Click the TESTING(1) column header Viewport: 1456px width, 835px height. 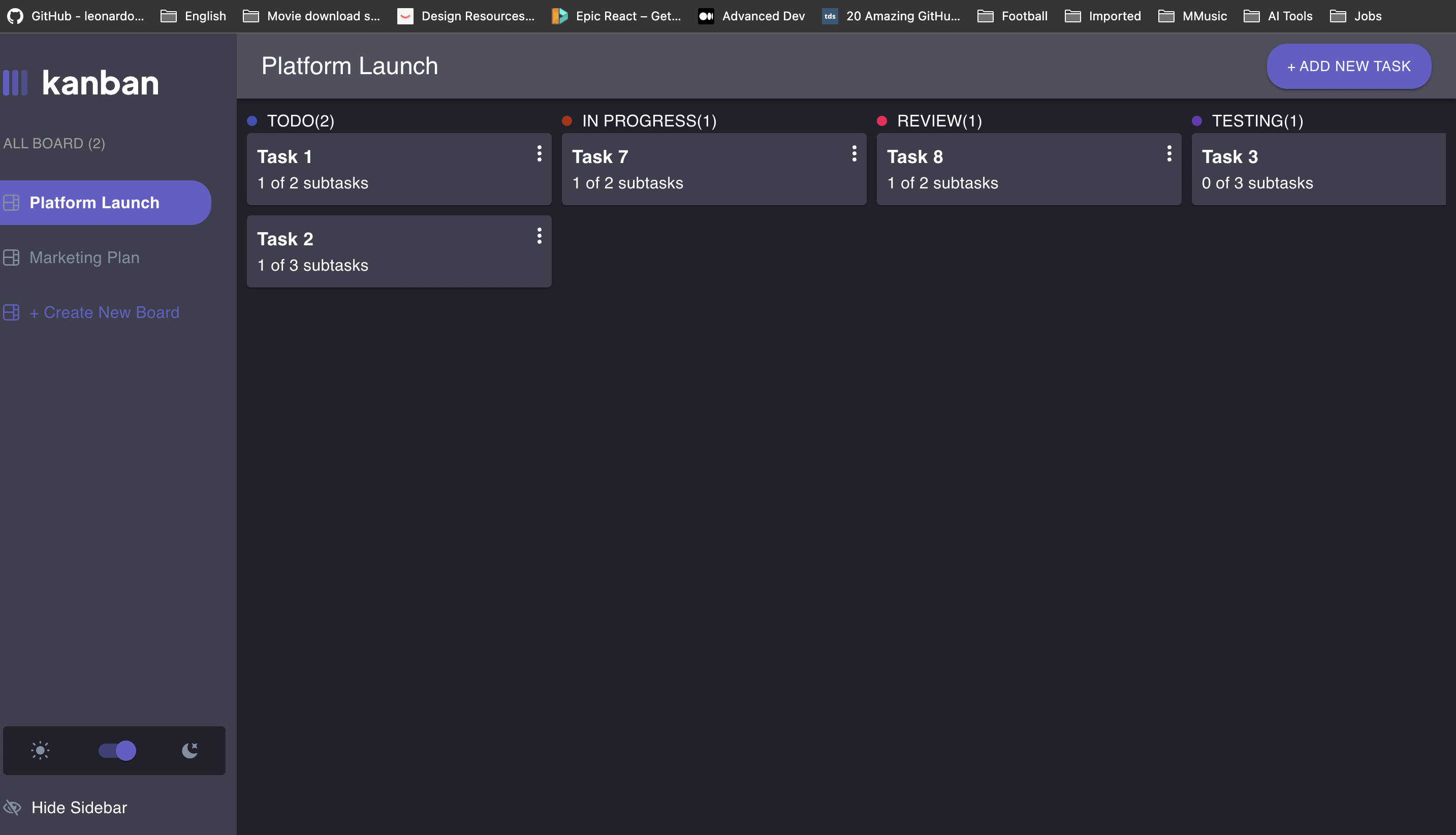[x=1257, y=121]
